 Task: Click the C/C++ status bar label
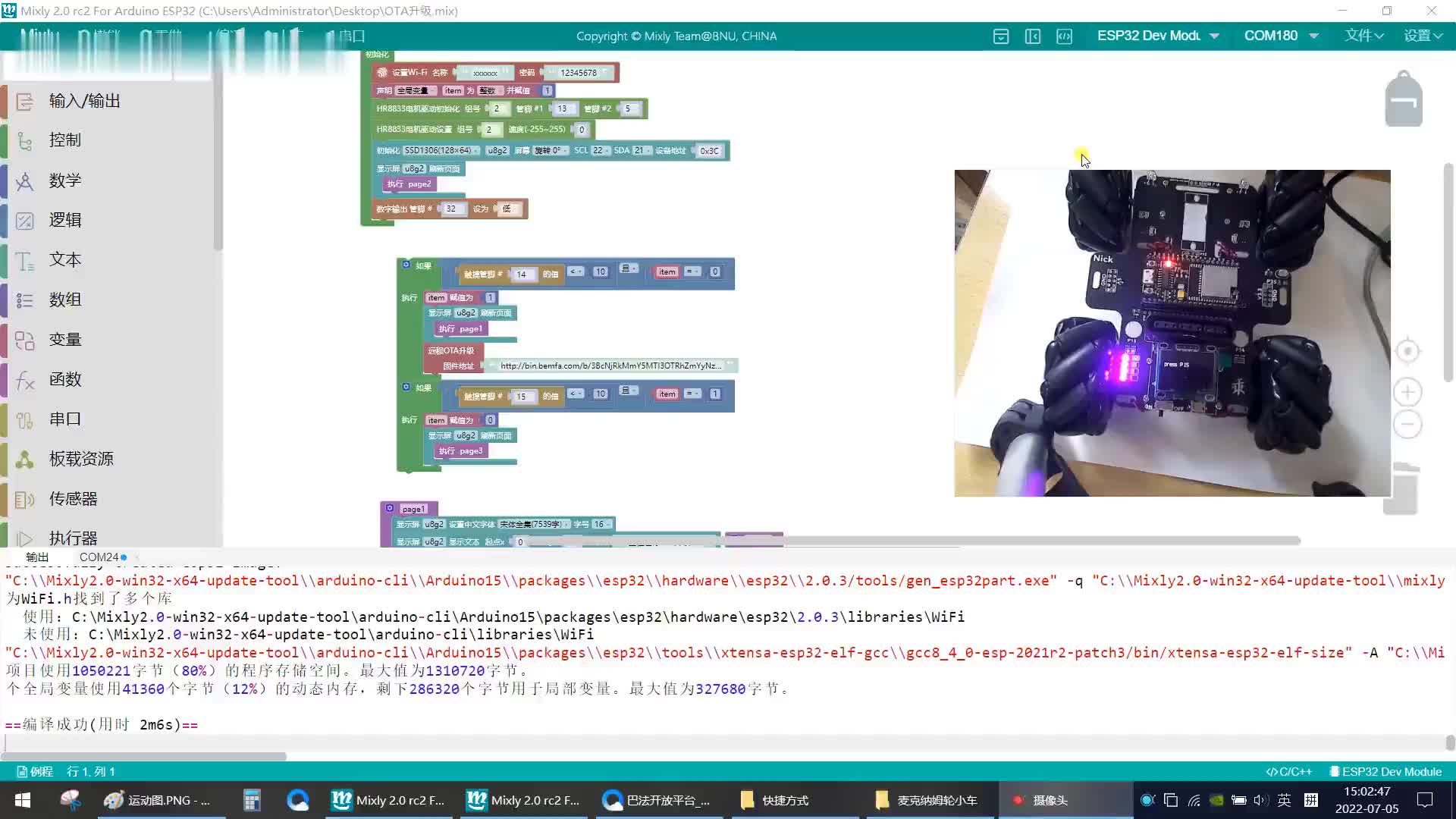coord(1289,771)
